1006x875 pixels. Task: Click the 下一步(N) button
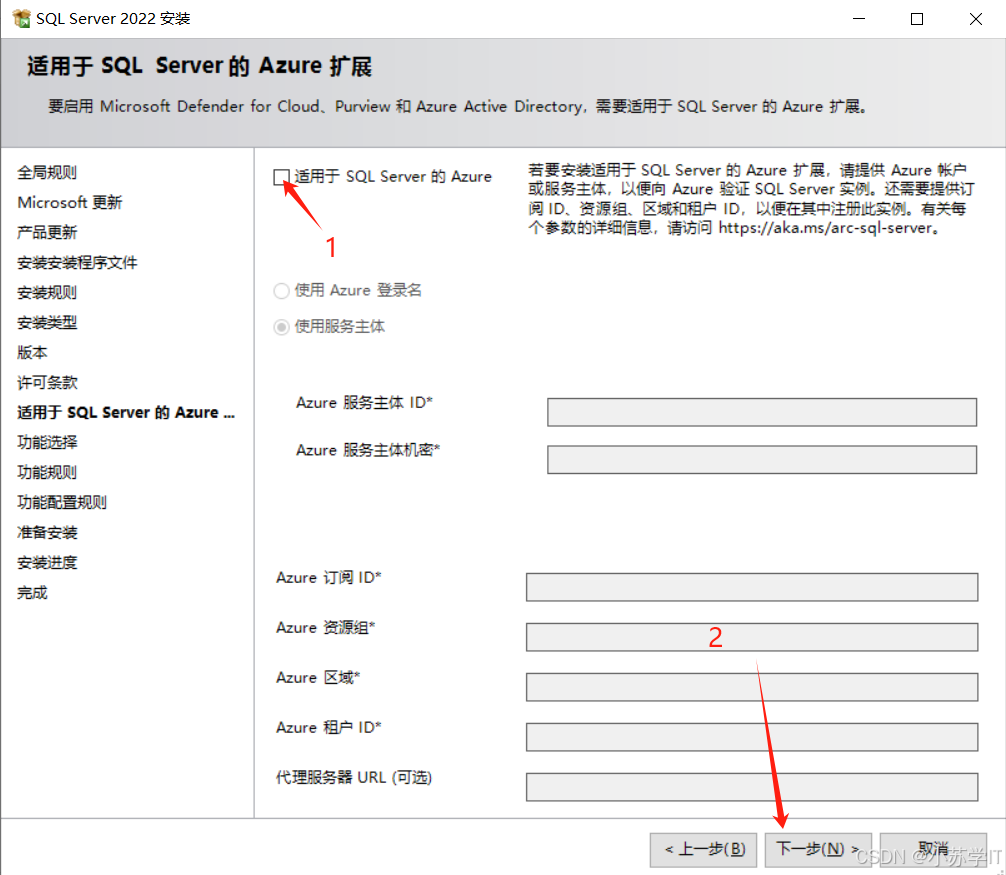point(818,850)
